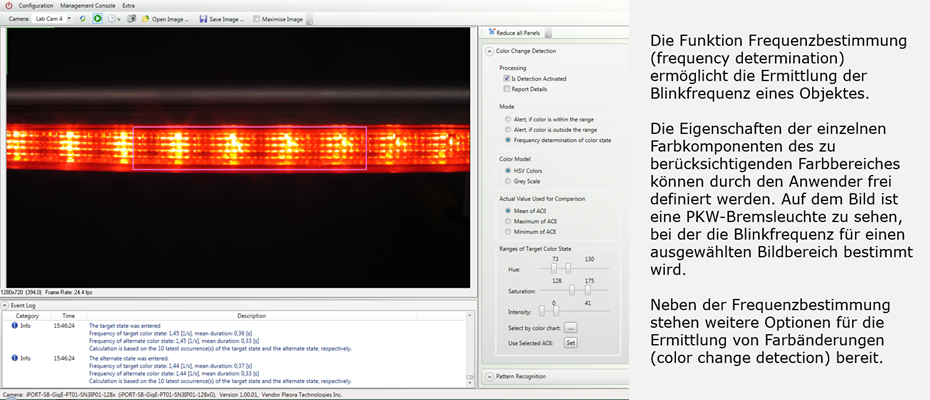Image resolution: width=930 pixels, height=400 pixels.
Task: Click the clock timer icon
Action: point(112,18)
